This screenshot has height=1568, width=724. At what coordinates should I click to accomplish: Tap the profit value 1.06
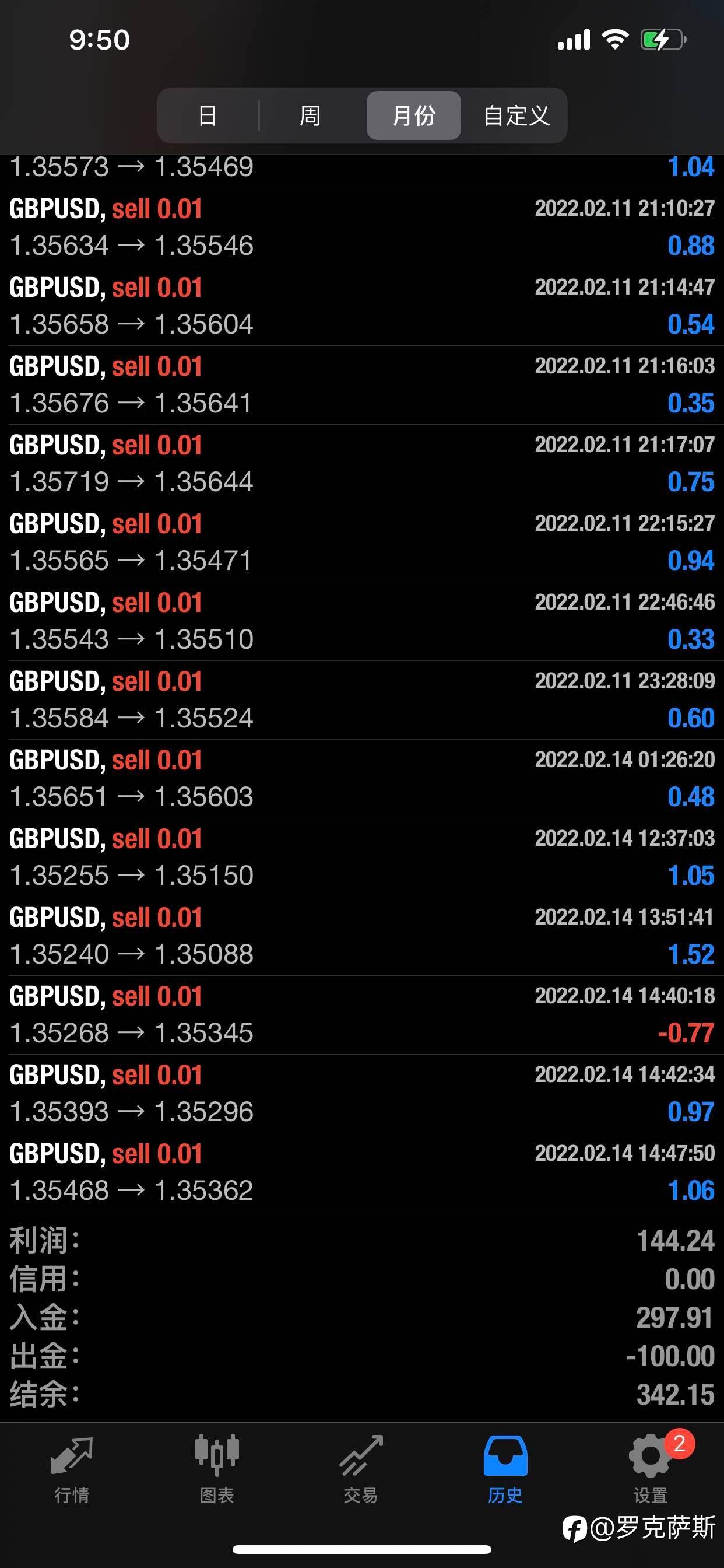691,1191
